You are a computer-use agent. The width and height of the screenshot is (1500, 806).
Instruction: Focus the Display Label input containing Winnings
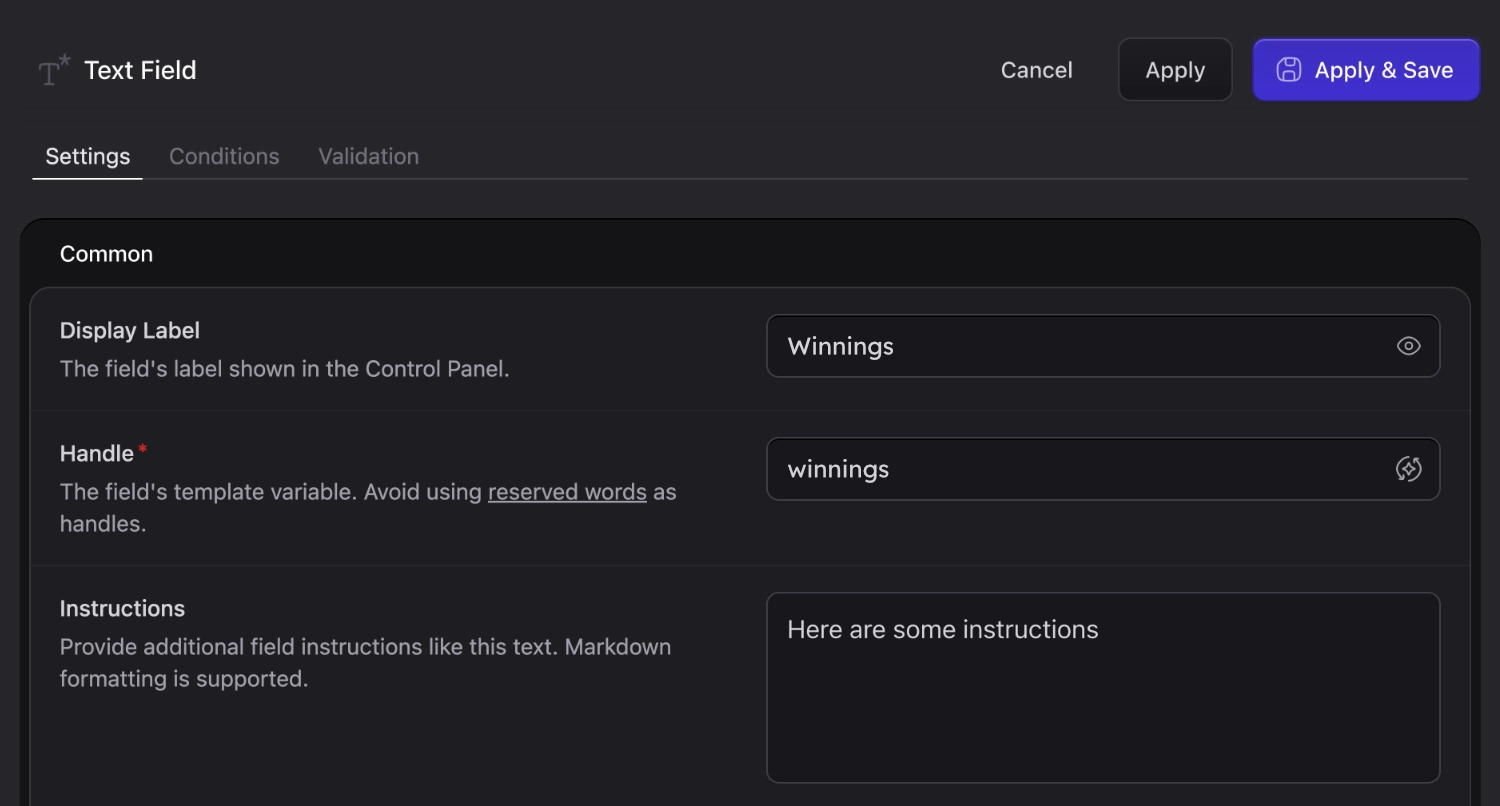(1080, 346)
